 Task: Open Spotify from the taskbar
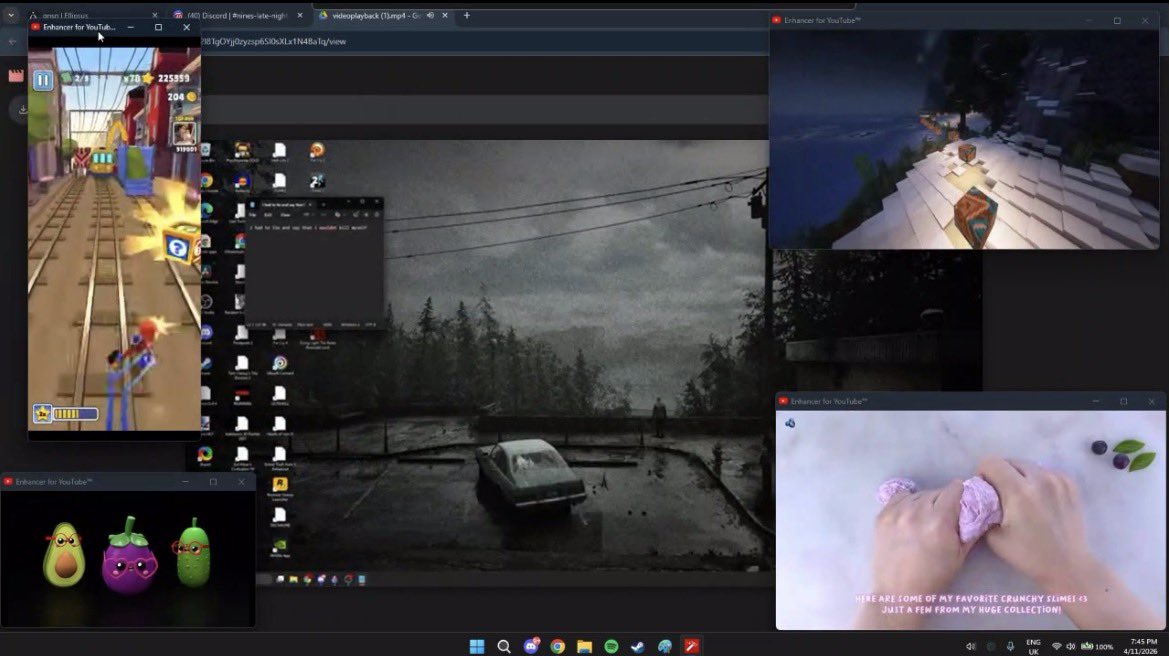pos(611,646)
